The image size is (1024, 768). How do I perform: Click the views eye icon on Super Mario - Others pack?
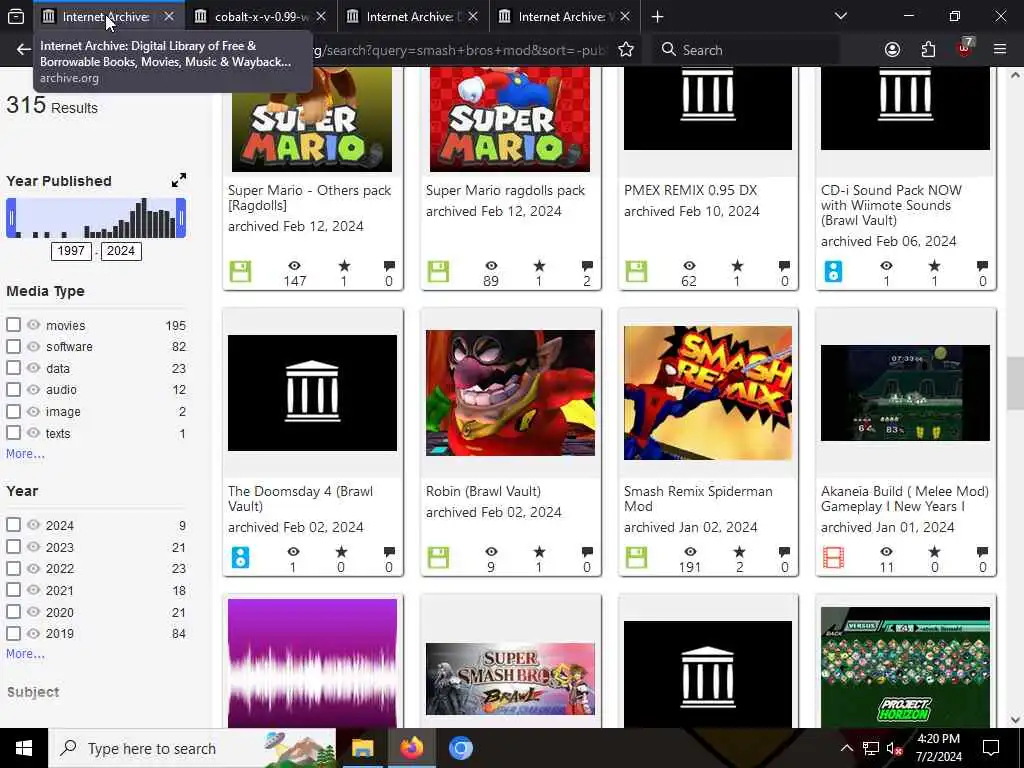295,265
